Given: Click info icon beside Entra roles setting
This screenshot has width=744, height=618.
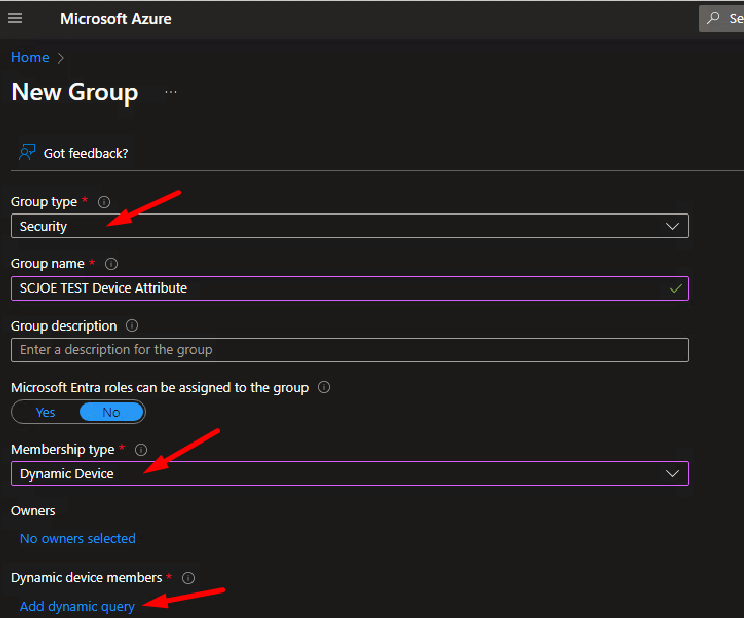Looking at the screenshot, I should coord(324,387).
